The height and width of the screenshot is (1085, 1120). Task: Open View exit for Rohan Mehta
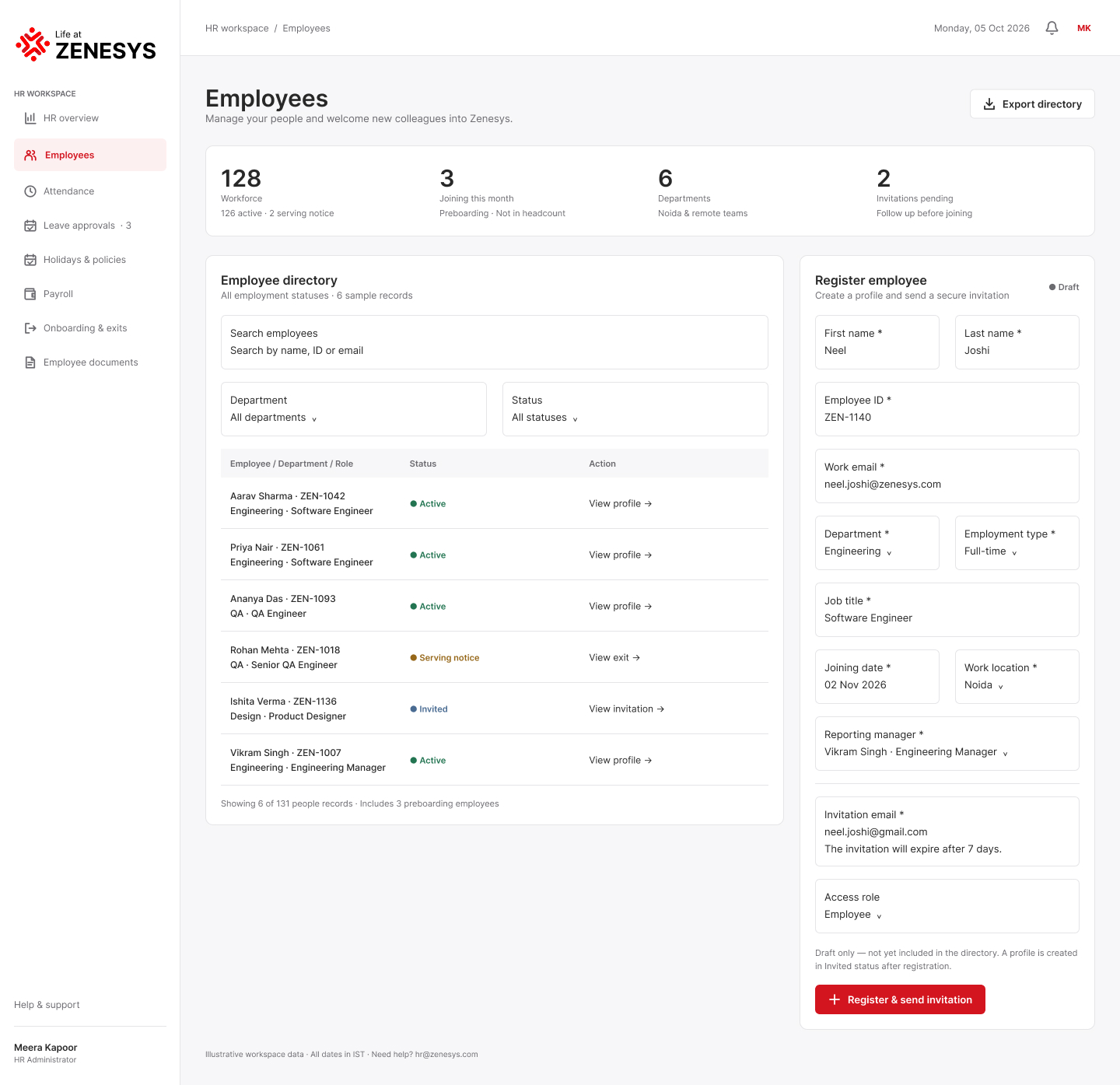(614, 657)
